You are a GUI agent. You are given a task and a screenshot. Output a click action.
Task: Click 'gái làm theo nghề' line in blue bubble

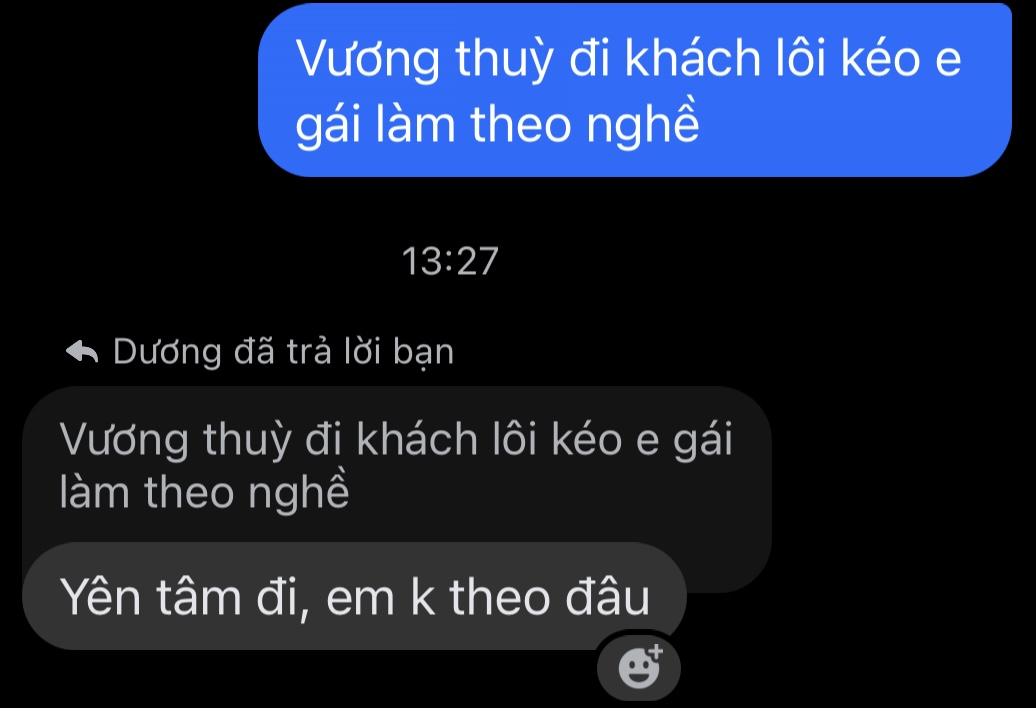coord(497,125)
